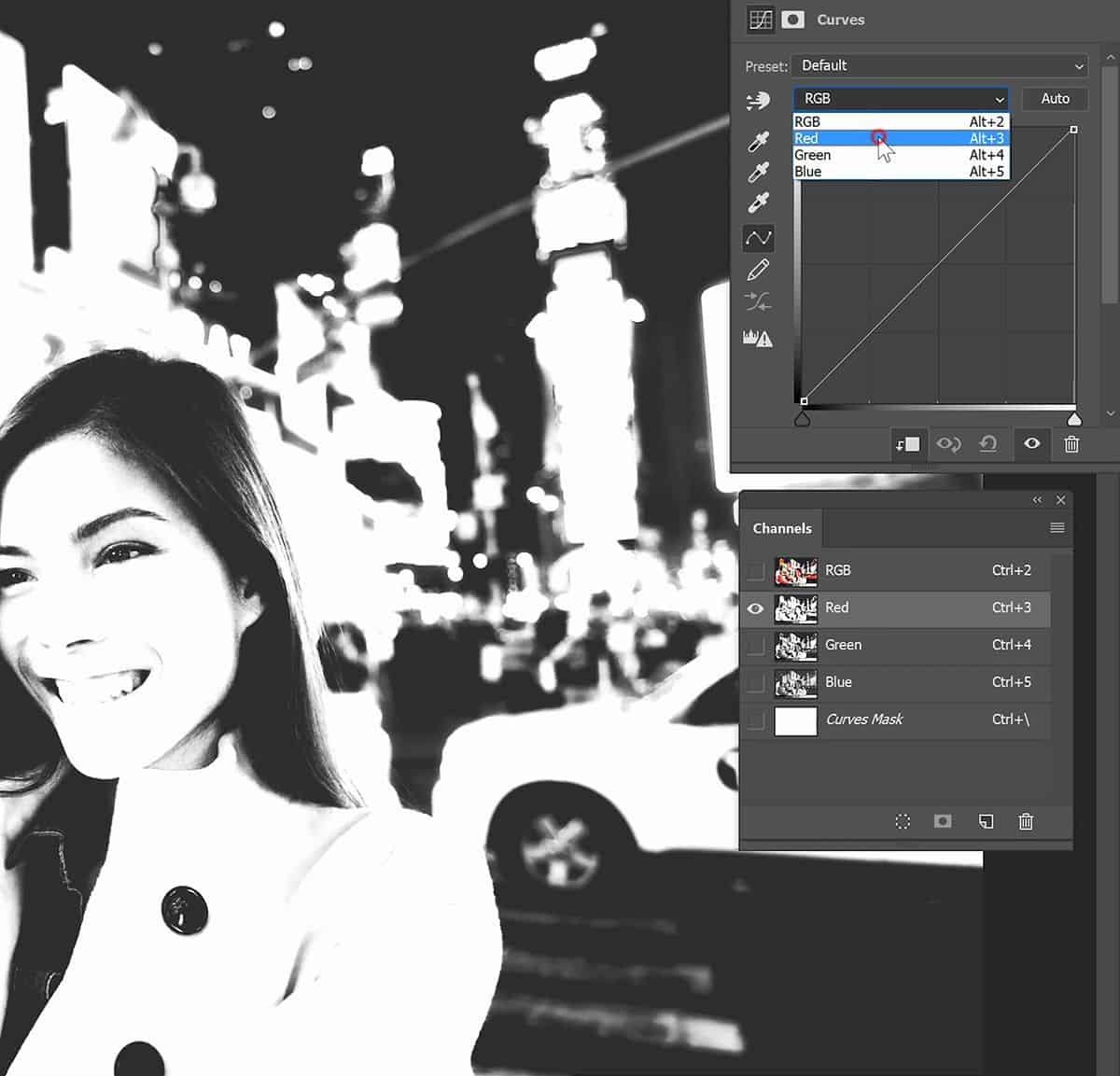Pick the white point eyedropper
Image resolution: width=1120 pixels, height=1076 pixels.
pyautogui.click(x=758, y=203)
